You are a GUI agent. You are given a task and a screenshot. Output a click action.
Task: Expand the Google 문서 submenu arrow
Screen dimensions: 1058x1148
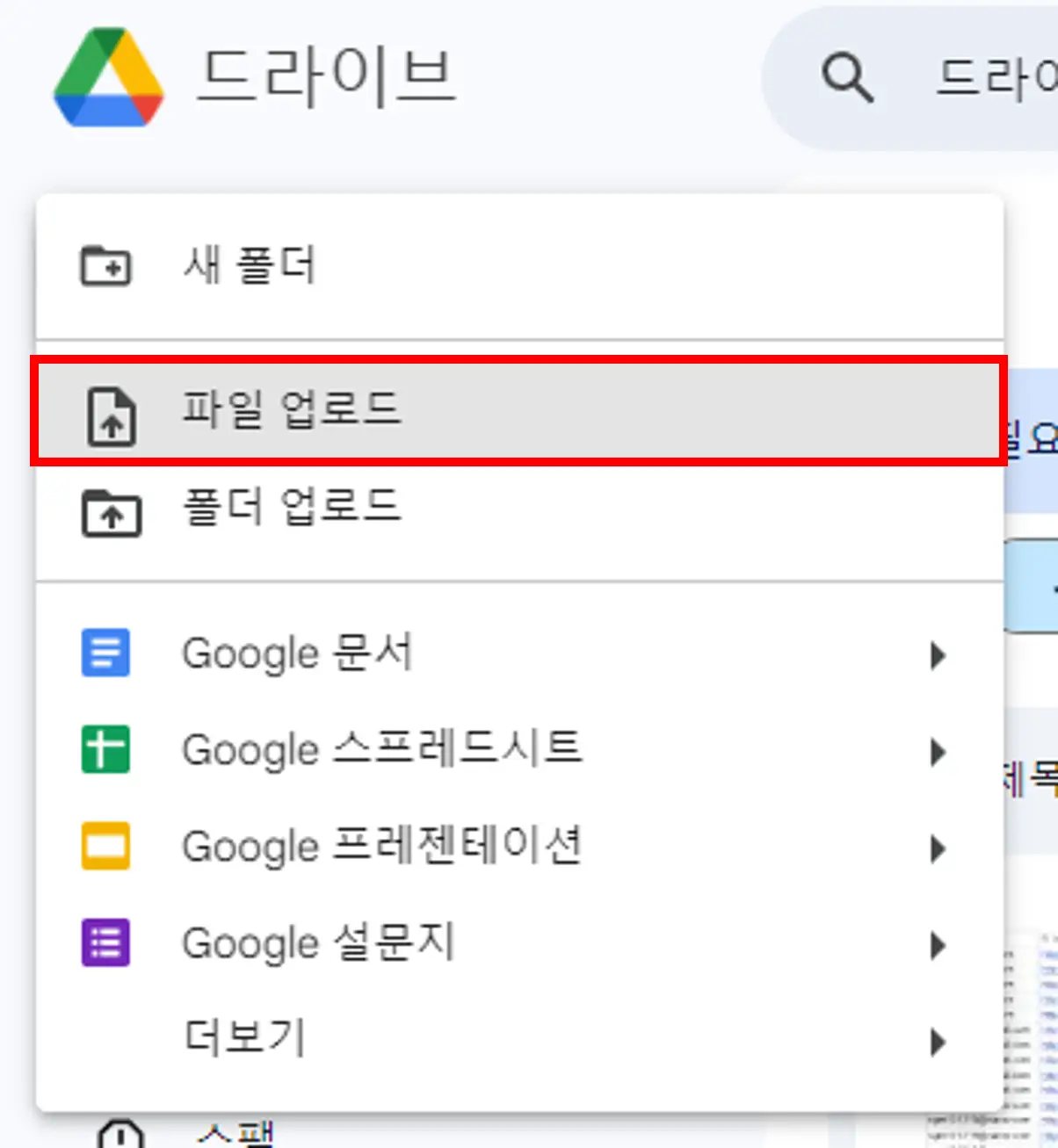click(938, 655)
